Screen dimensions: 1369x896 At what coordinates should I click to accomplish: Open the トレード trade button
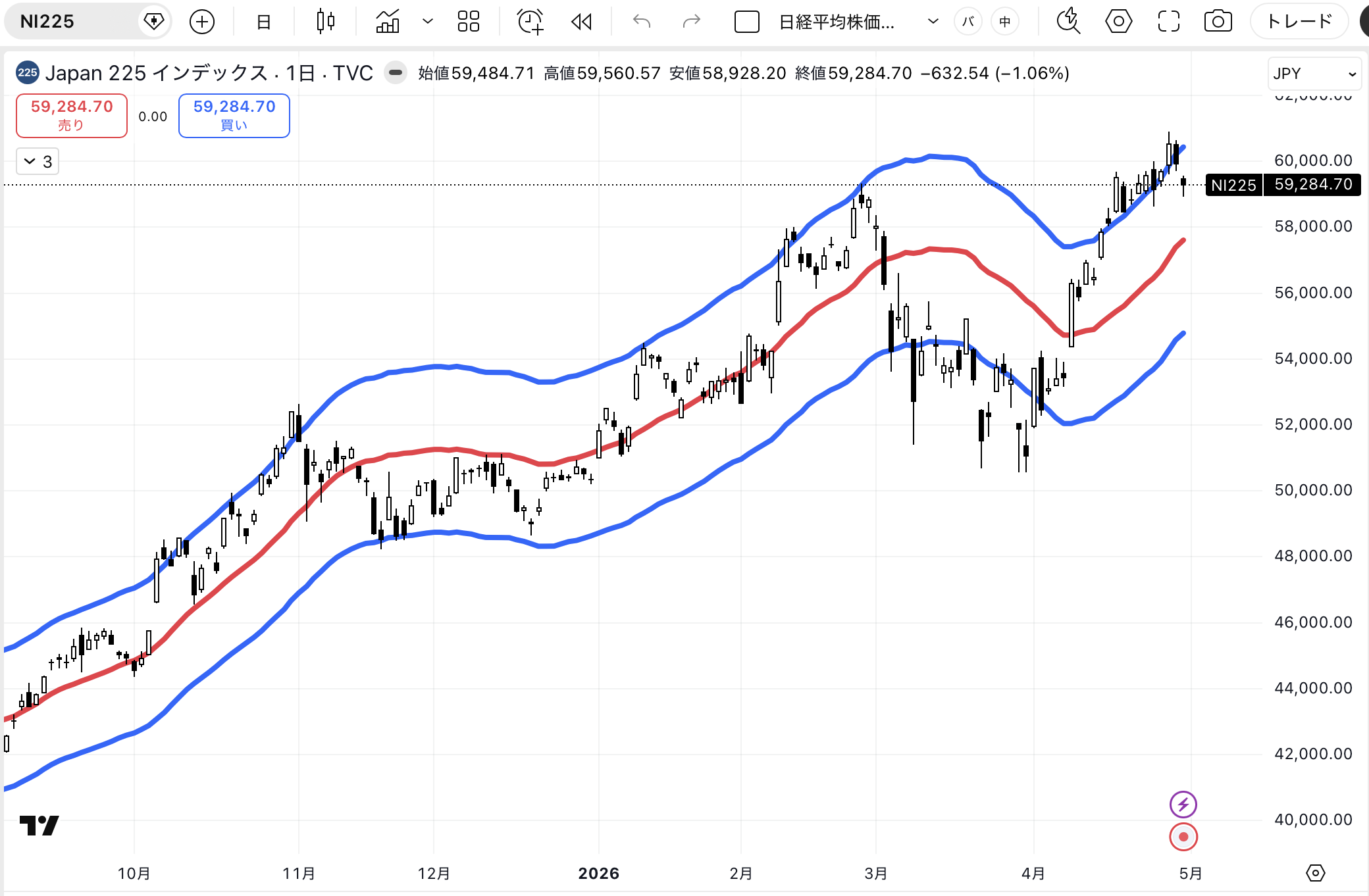coord(1299,22)
